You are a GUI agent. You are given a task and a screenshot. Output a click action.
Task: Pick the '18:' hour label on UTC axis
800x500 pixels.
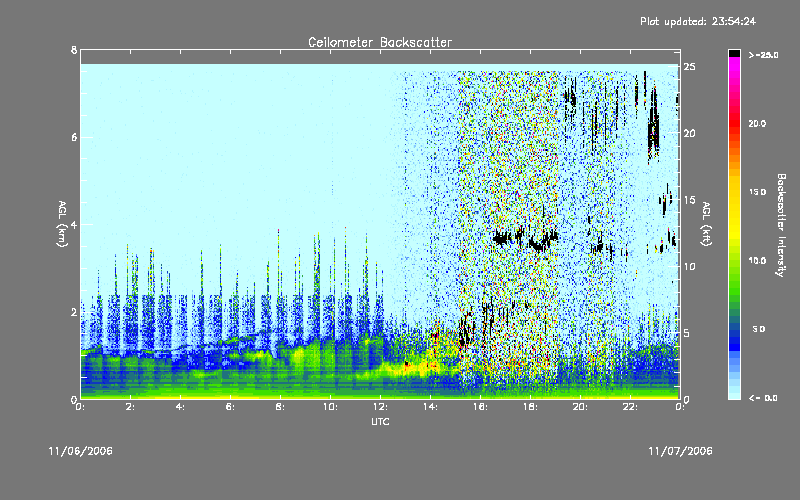[530, 407]
